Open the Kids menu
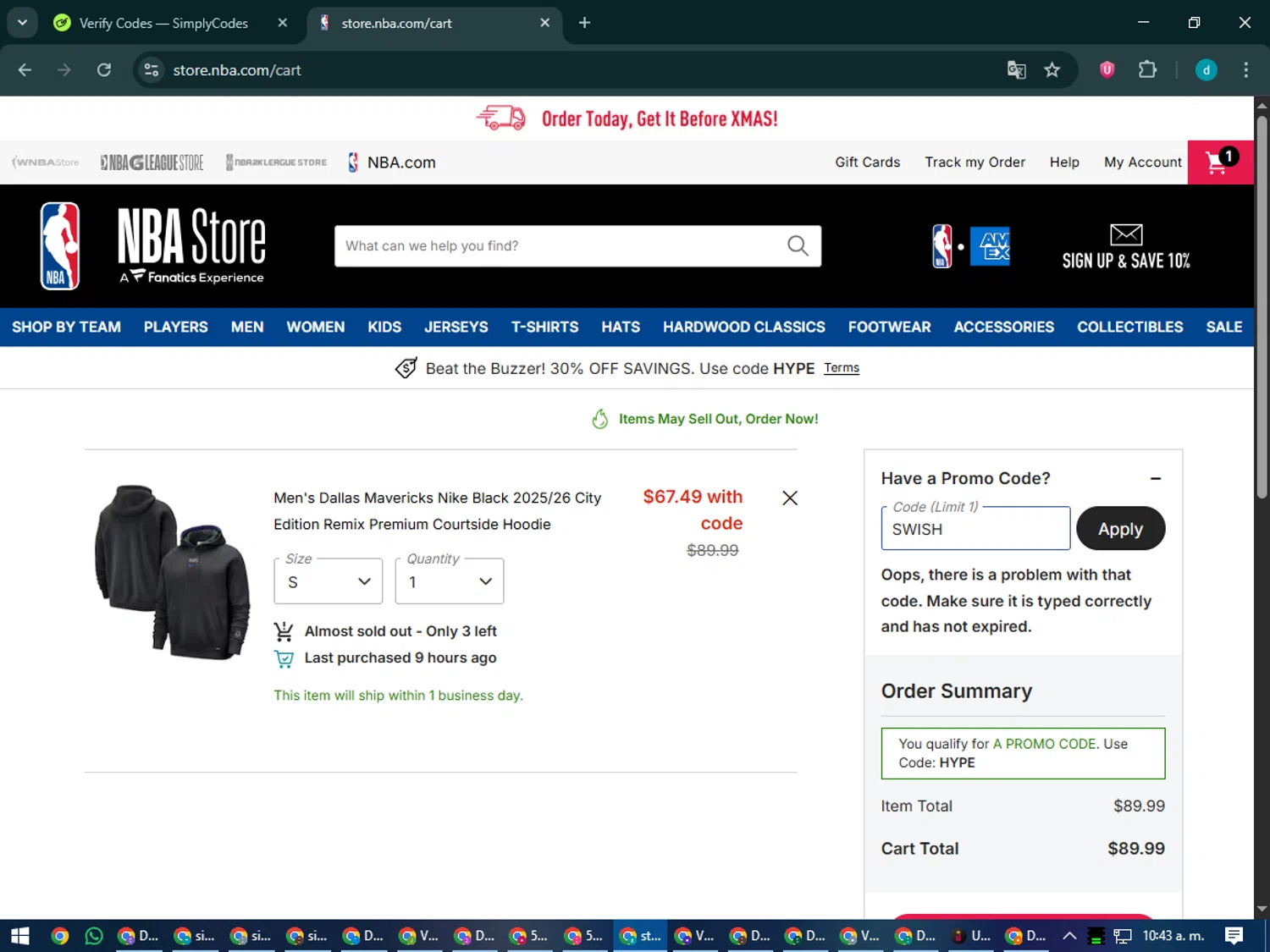The width and height of the screenshot is (1270, 952). tap(384, 327)
